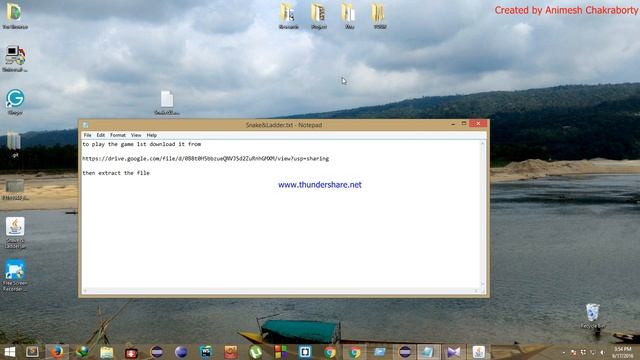Select the blue G circle desktop icon
The image size is (640, 360).
15,102
